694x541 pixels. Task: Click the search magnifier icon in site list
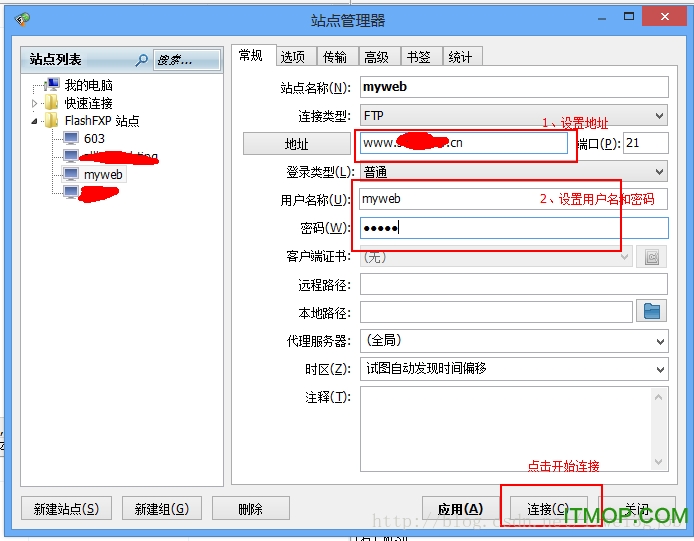(x=141, y=60)
